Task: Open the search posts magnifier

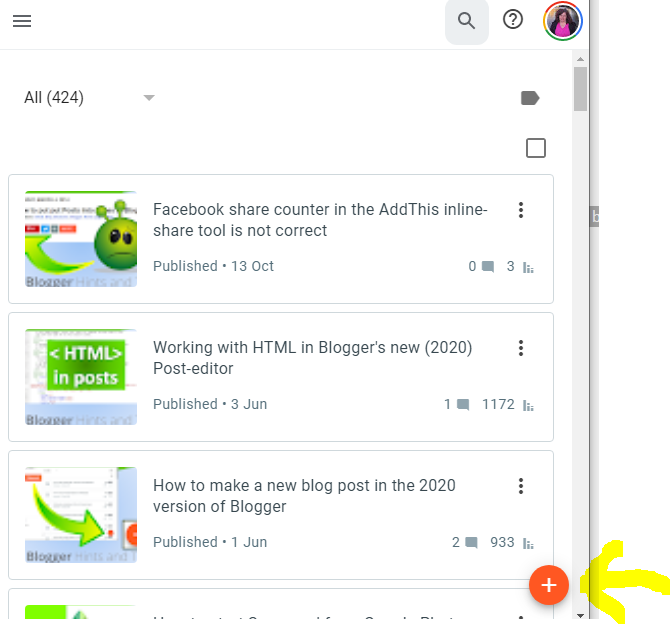Action: tap(467, 21)
